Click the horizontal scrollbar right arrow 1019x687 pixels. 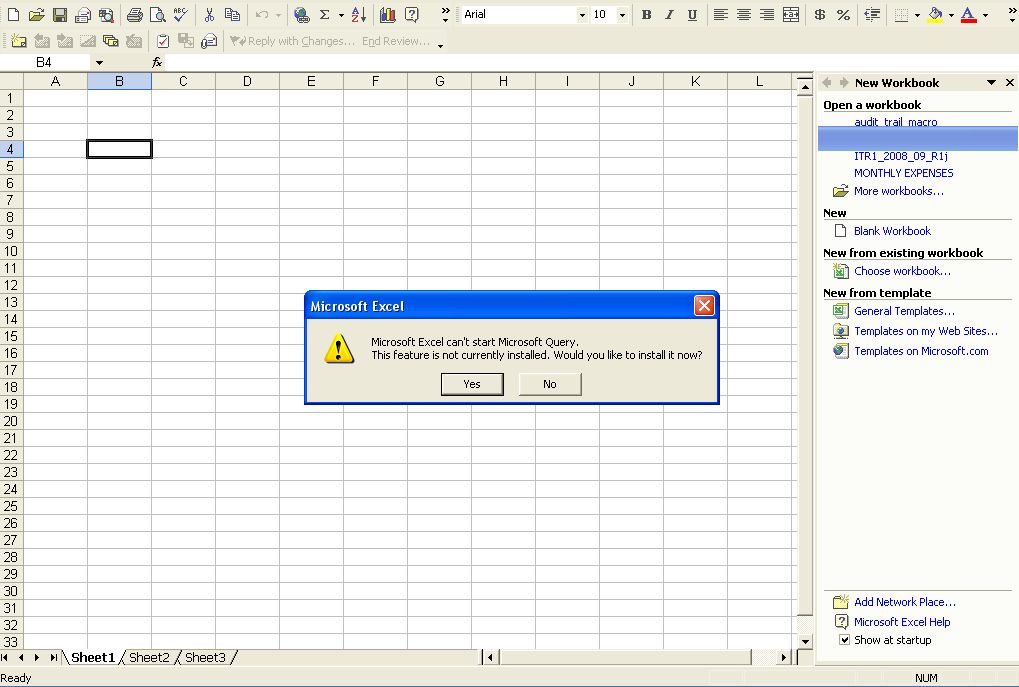pos(784,657)
